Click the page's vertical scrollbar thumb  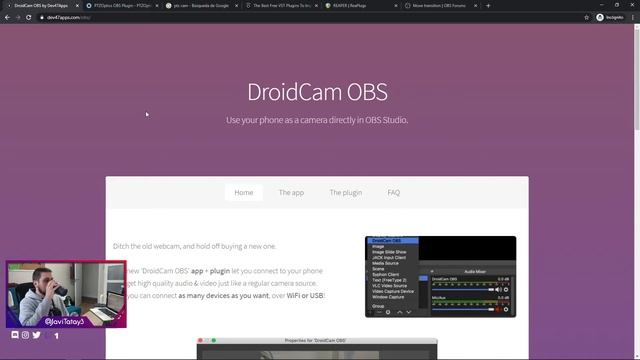coord(637,80)
